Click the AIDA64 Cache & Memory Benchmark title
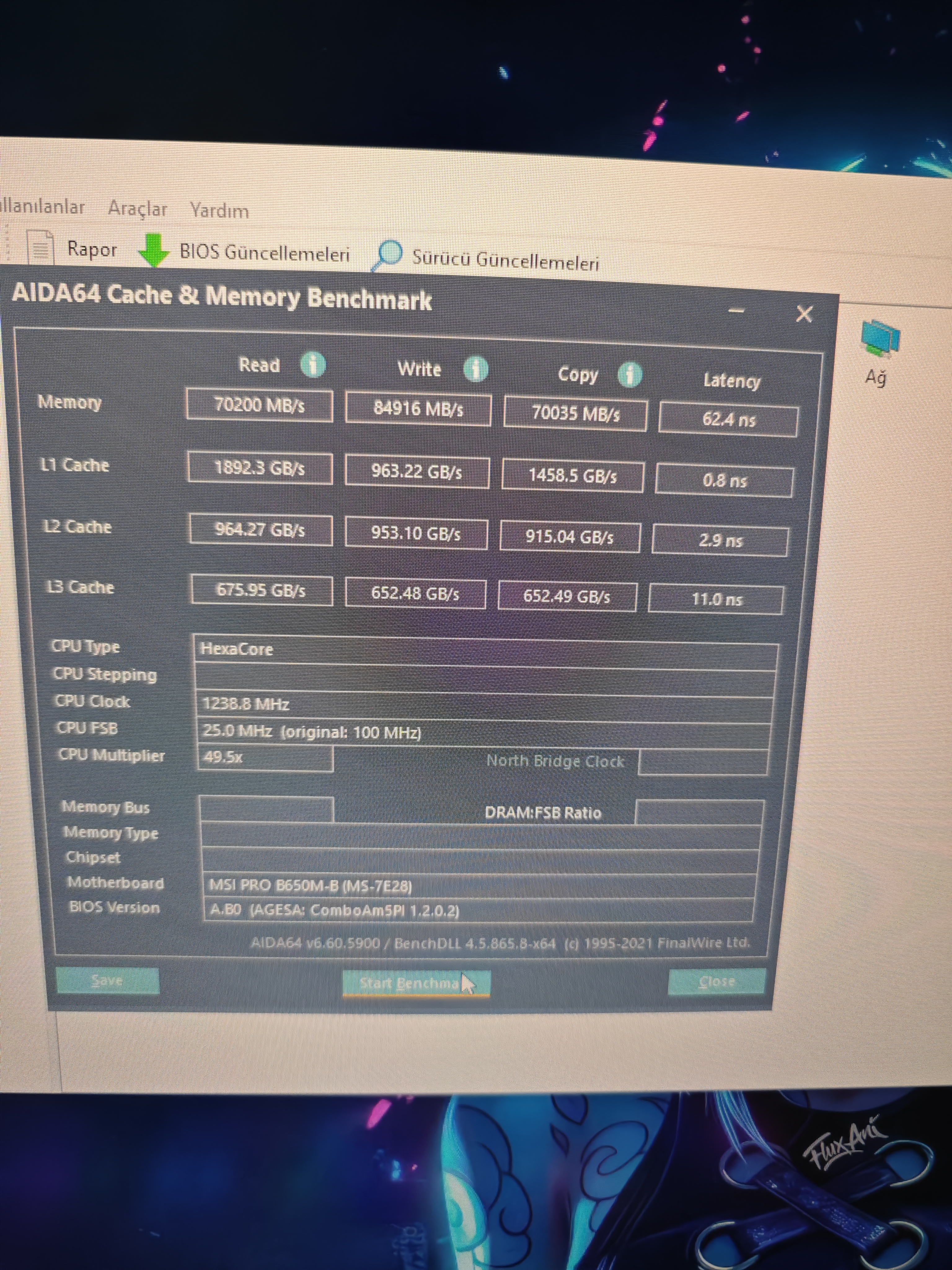Viewport: 952px width, 1270px height. pos(222,297)
